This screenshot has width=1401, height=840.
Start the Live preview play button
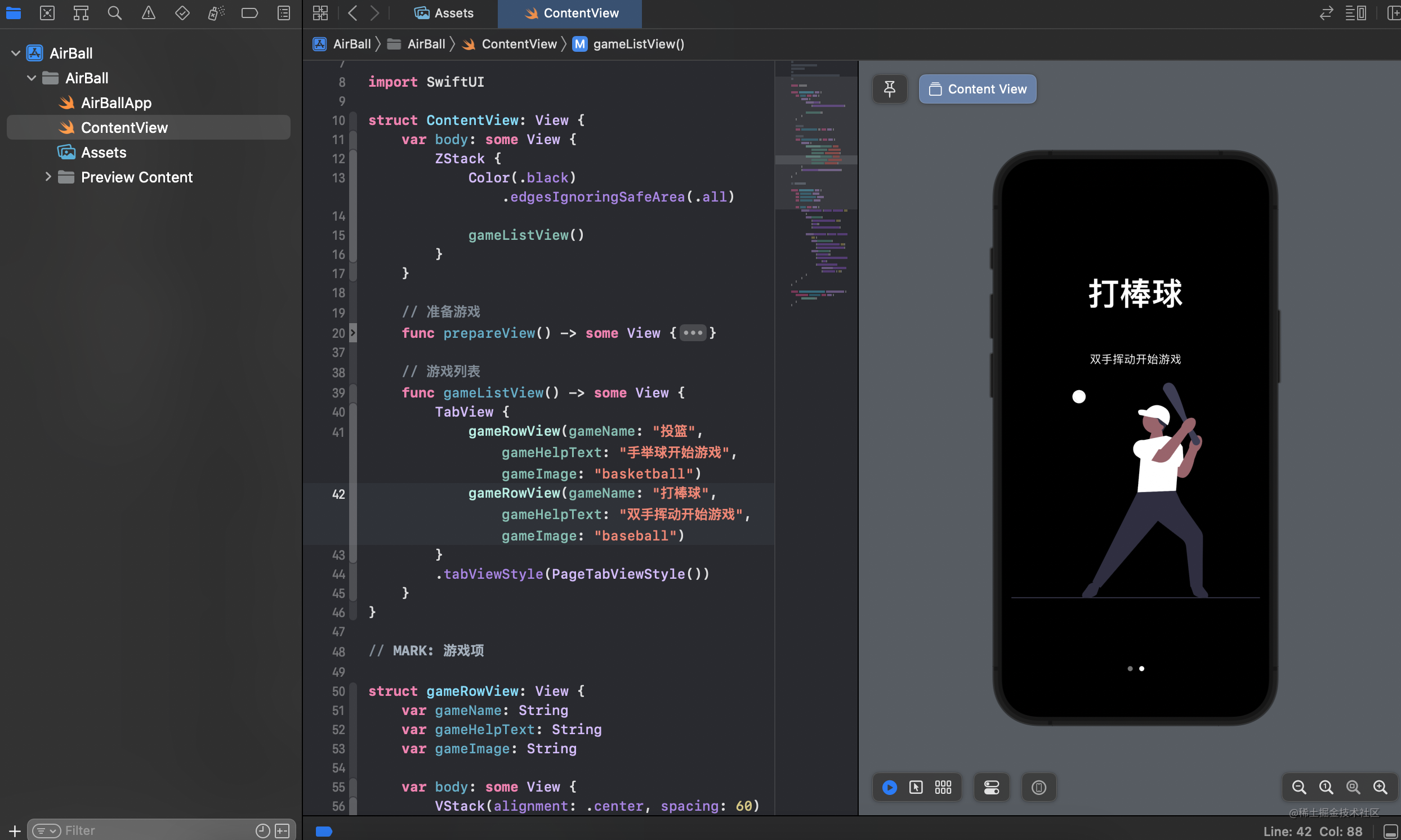[x=889, y=787]
